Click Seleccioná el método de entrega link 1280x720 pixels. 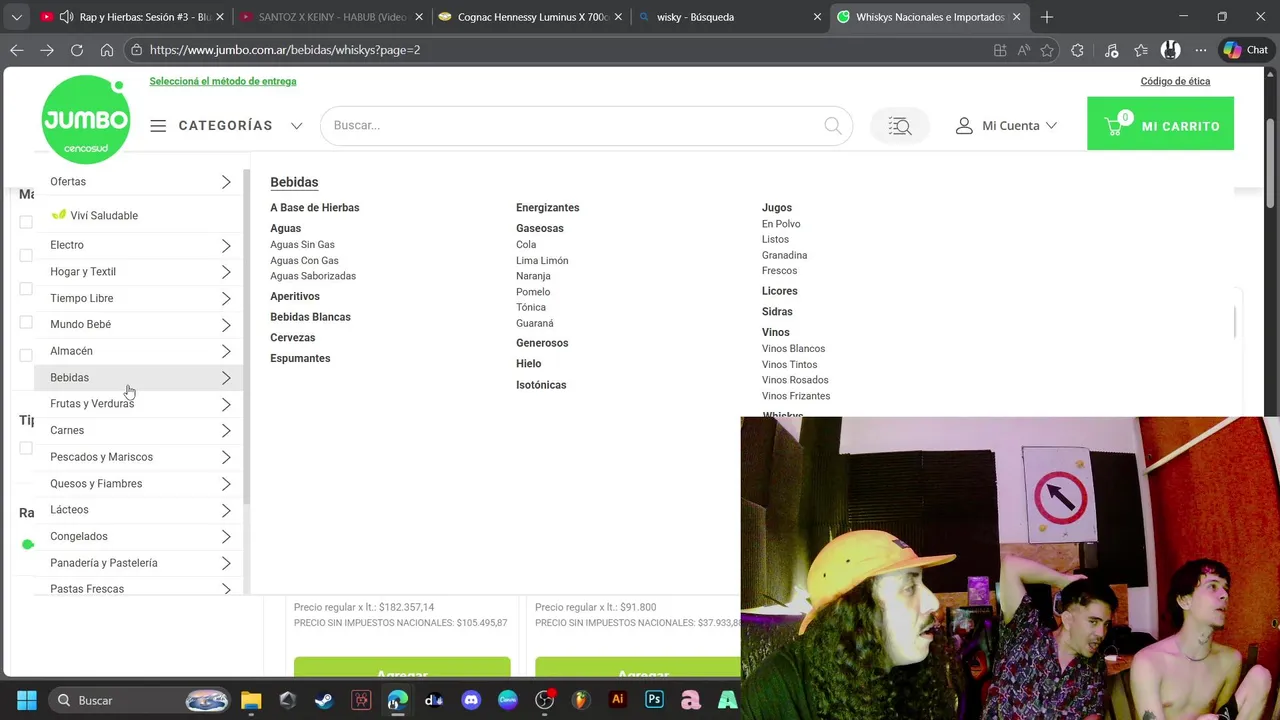point(223,81)
